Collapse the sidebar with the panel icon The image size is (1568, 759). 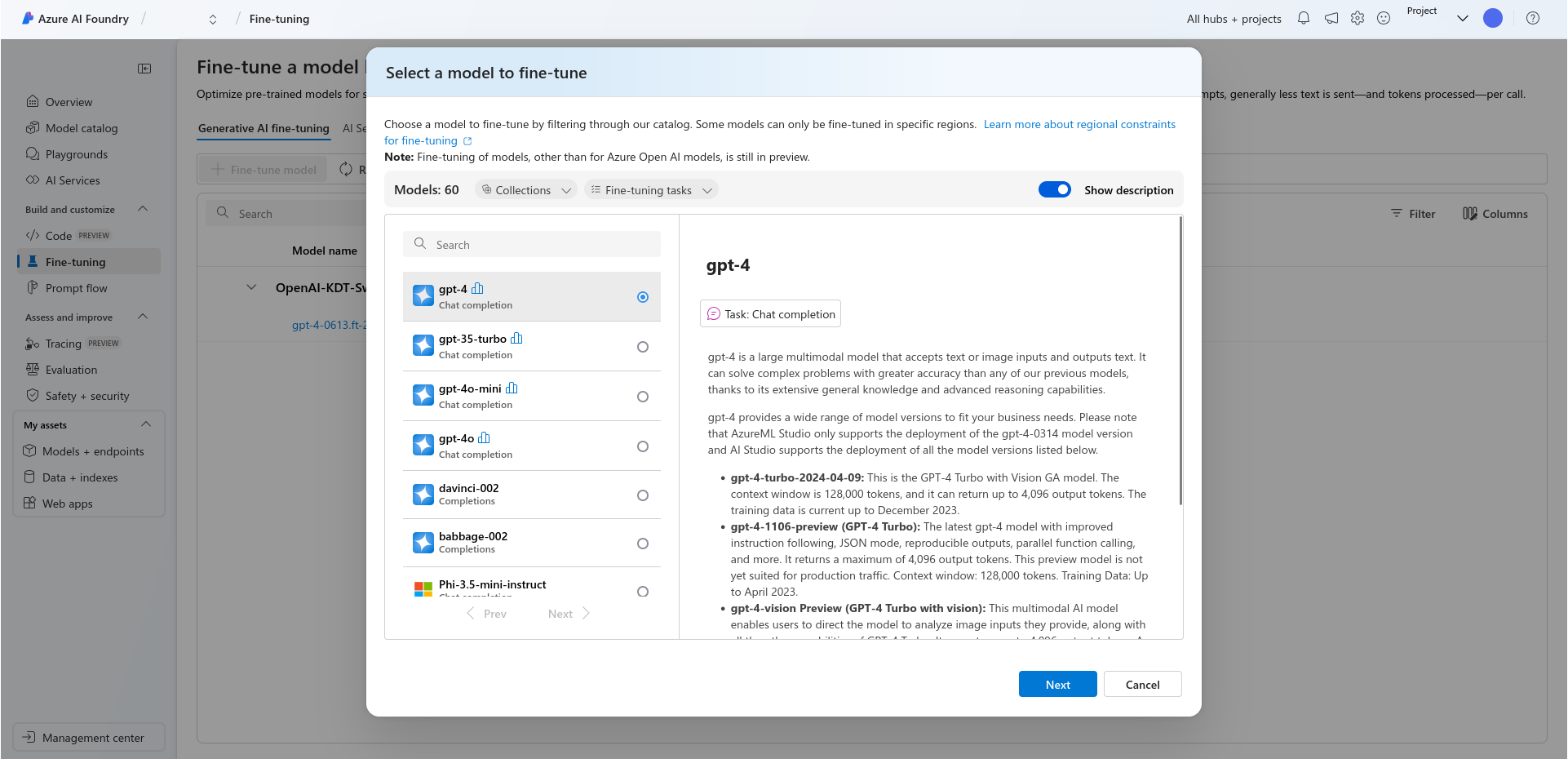pyautogui.click(x=144, y=69)
